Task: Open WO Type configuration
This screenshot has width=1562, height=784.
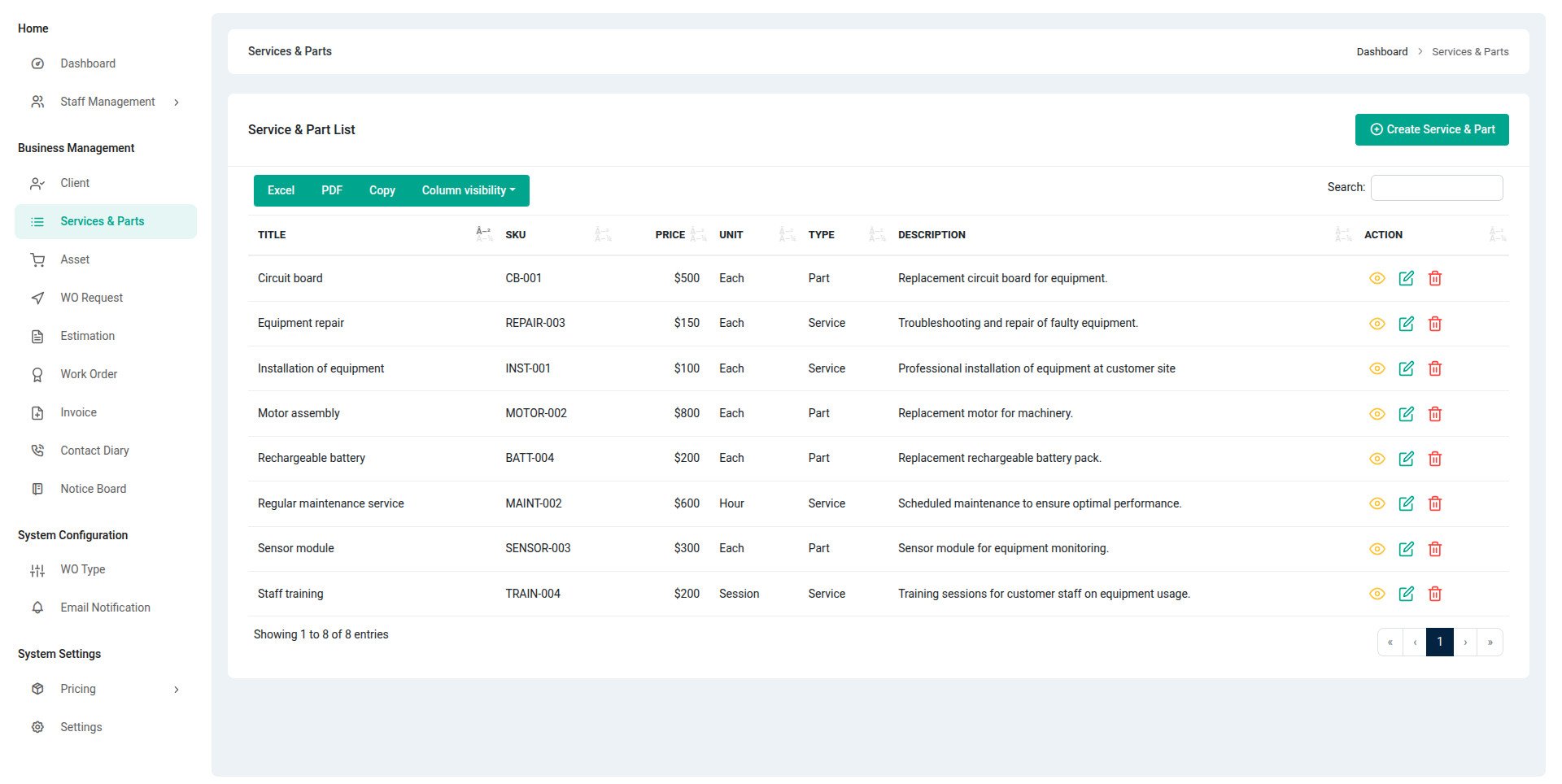Action: click(106, 569)
